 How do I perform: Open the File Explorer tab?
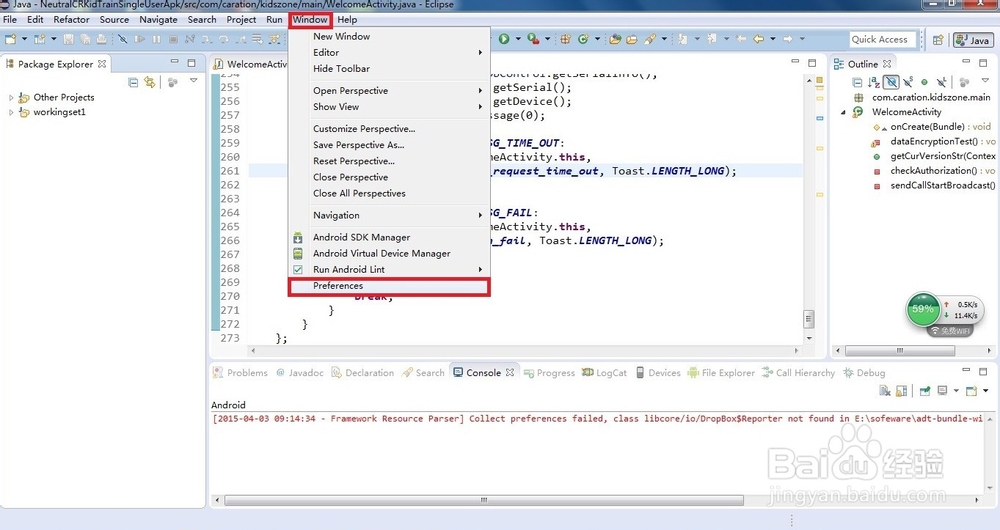tap(721, 372)
